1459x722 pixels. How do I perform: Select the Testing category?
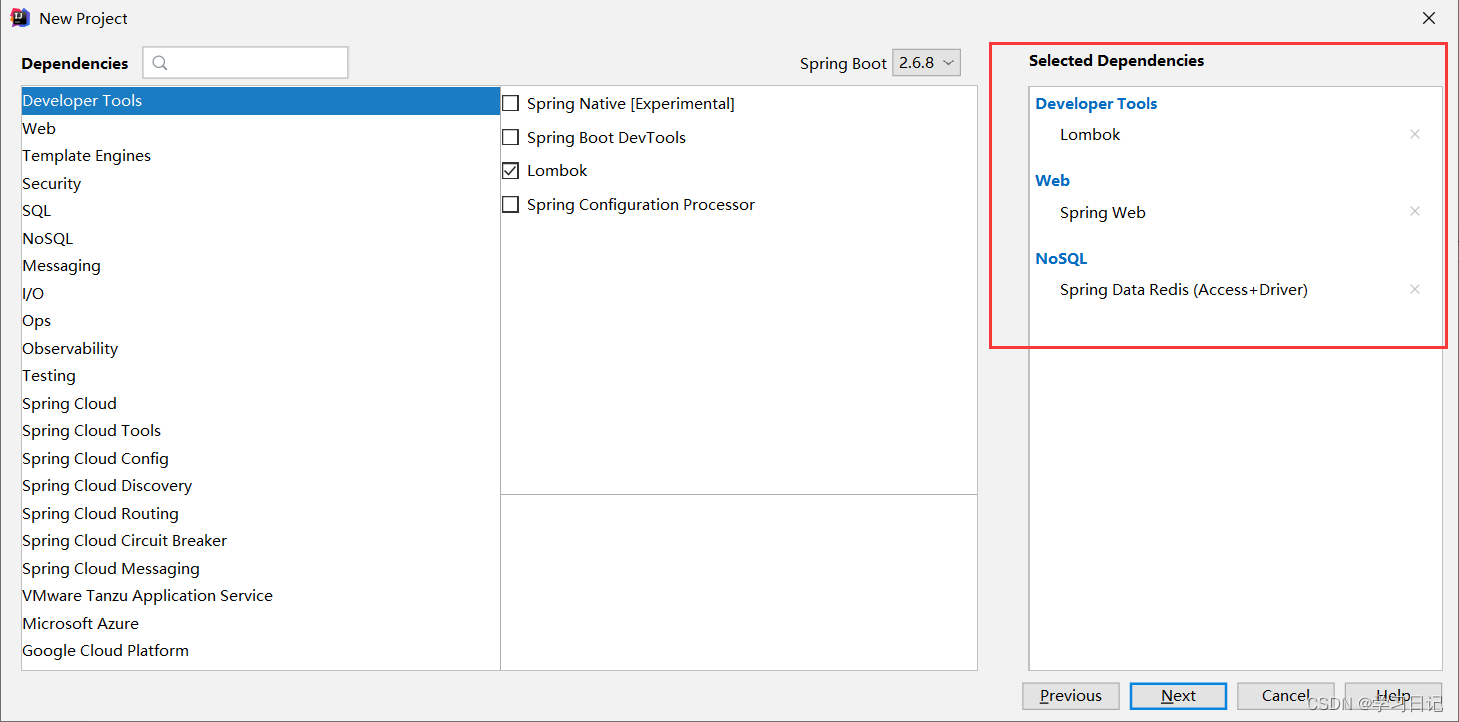[x=261, y=376]
